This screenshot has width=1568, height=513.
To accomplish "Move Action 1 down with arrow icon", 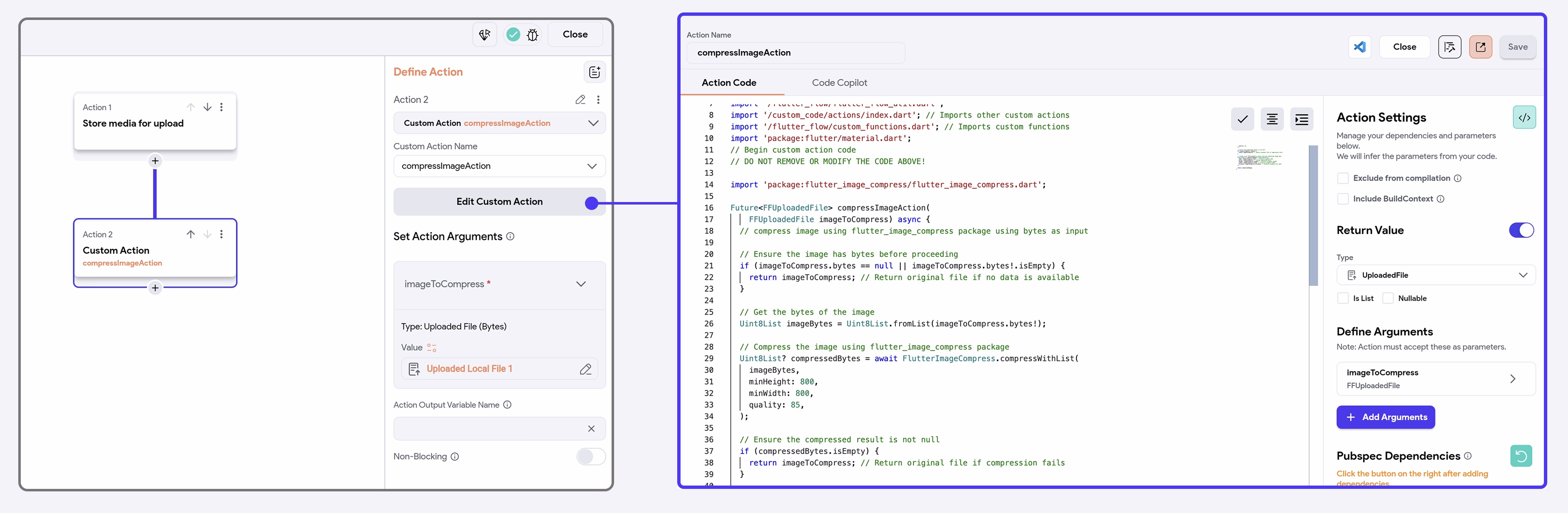I will [x=208, y=107].
